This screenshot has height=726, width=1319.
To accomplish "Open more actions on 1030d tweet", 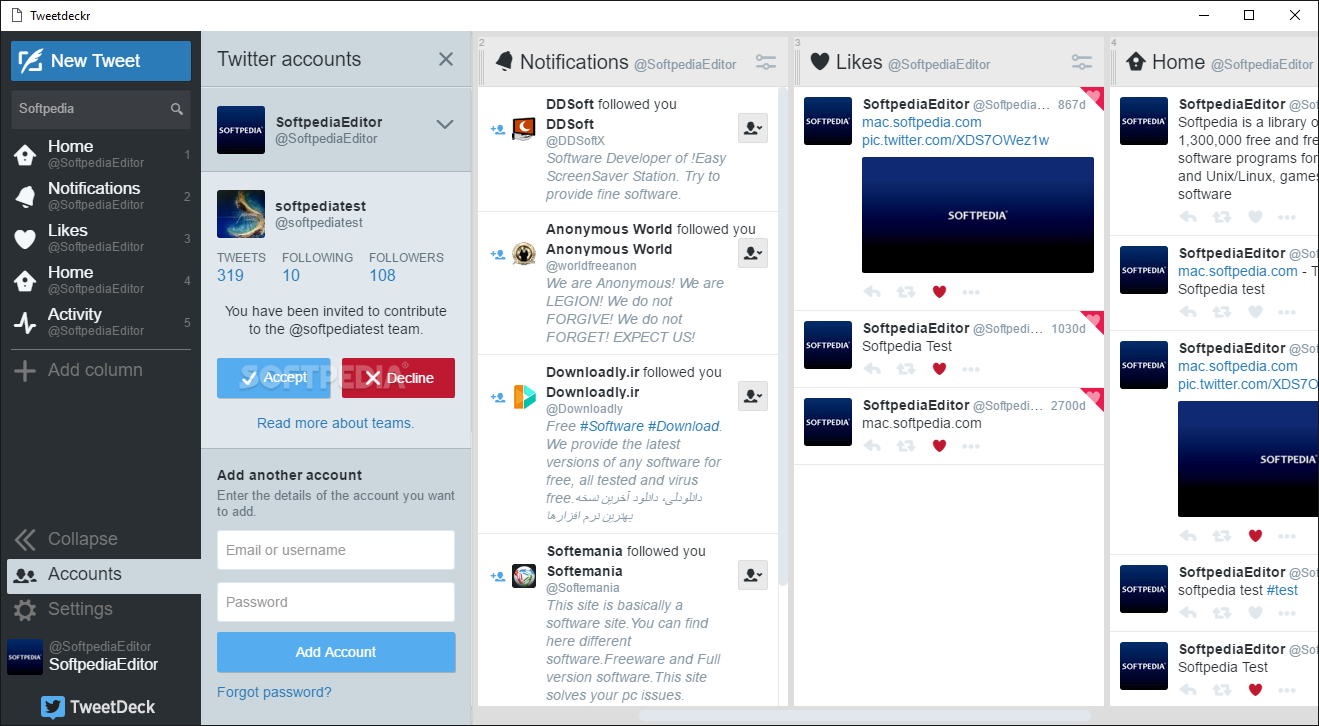I will pyautogui.click(x=971, y=369).
